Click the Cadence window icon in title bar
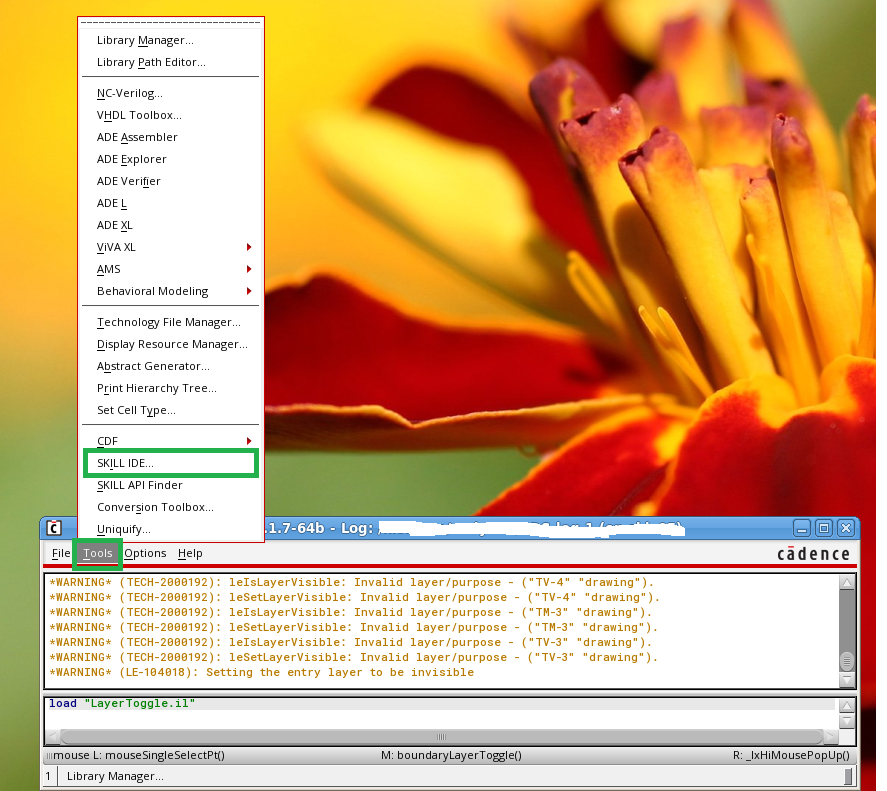Screen dimensions: 887x791 55,528
